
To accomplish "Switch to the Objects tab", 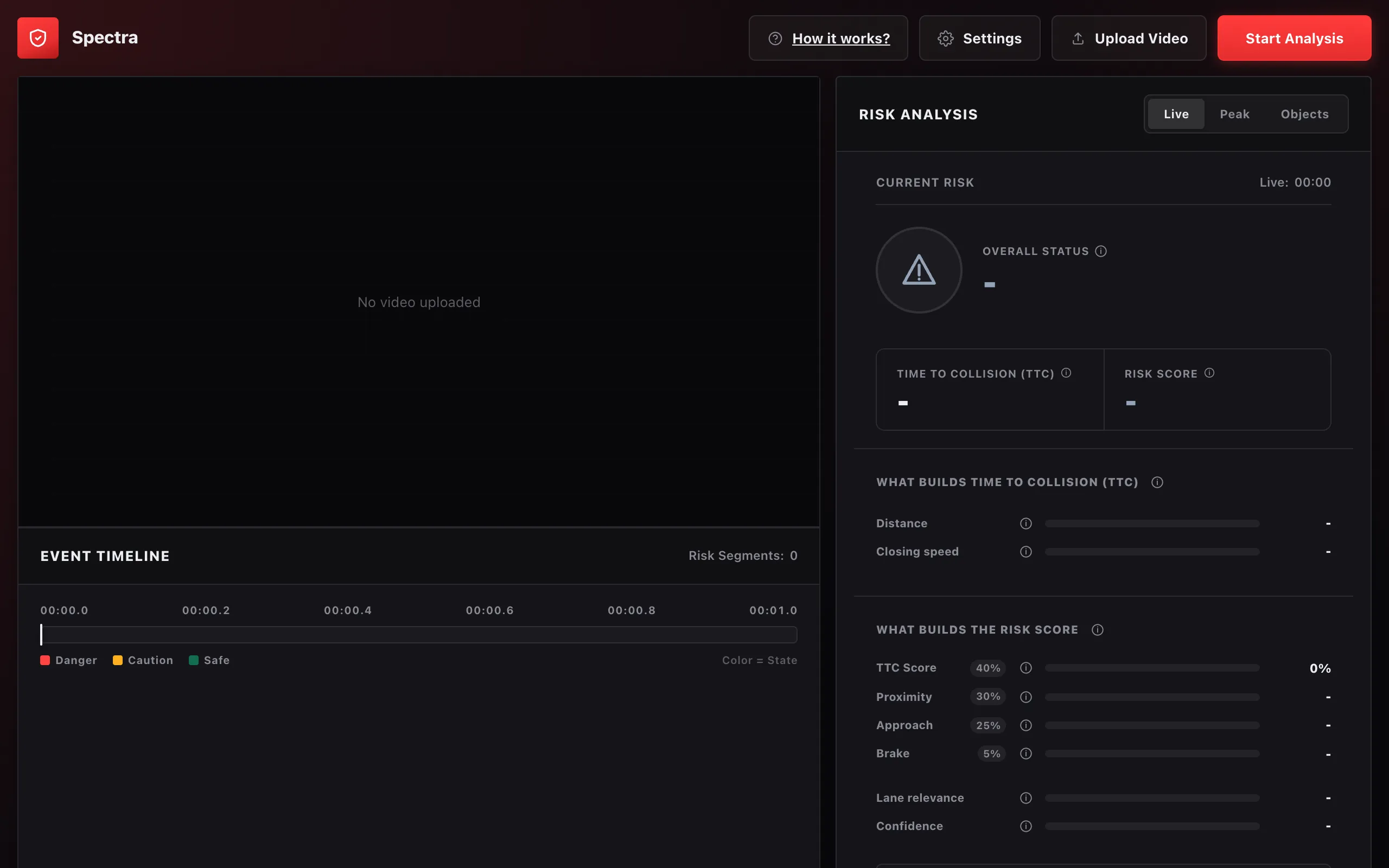I will click(1304, 114).
